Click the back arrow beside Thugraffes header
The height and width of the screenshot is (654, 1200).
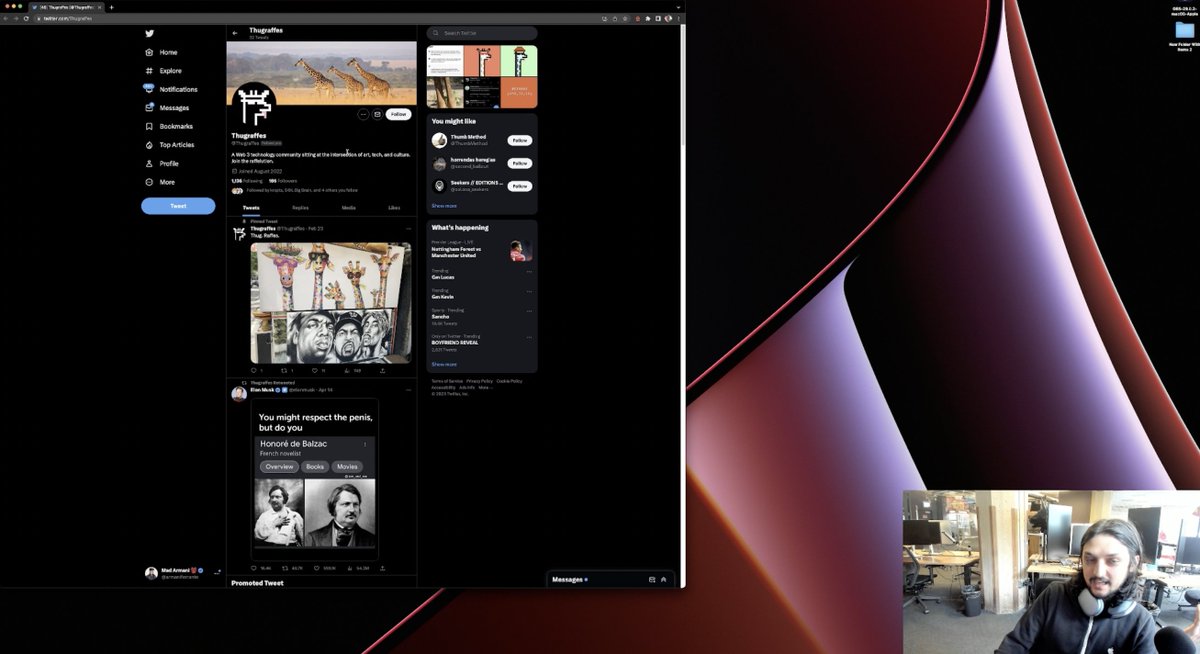(x=235, y=33)
